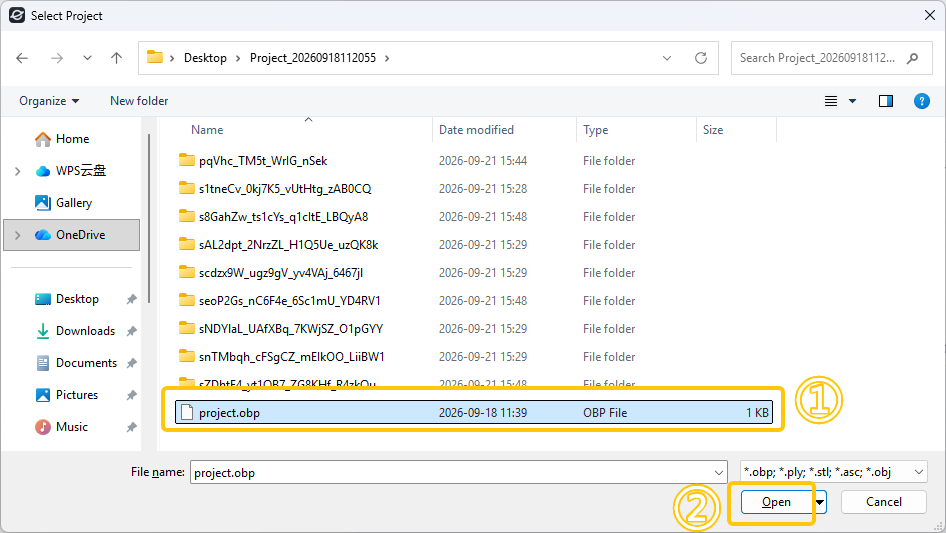
Task: Select WPS云盘 in the navigation pane
Action: click(x=80, y=171)
